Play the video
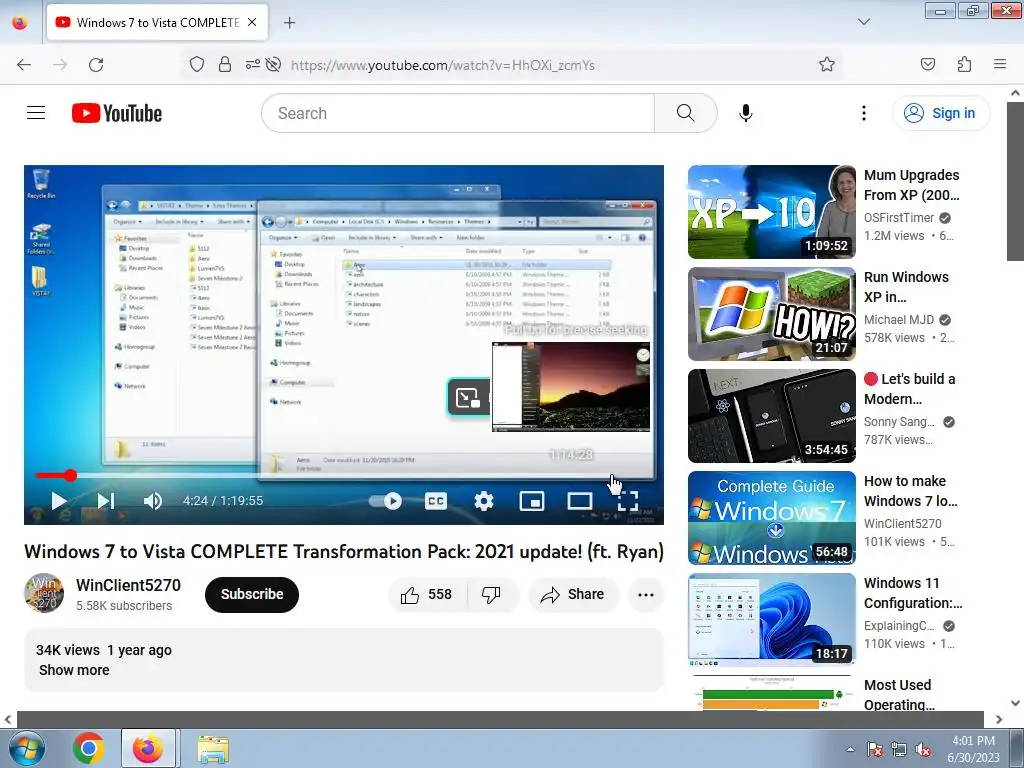 59,501
